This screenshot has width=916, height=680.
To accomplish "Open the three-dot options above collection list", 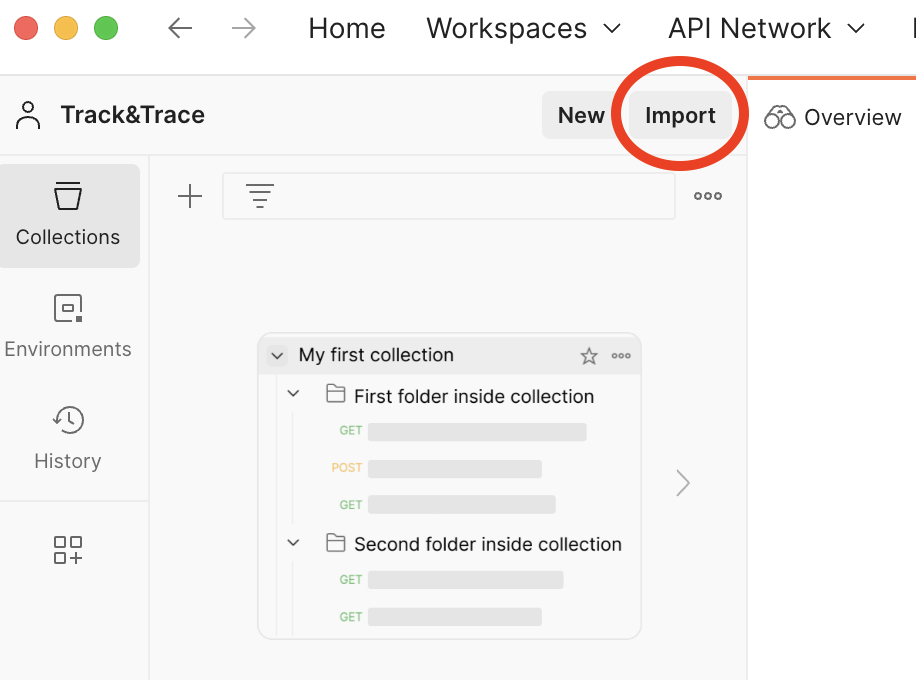I will (708, 196).
